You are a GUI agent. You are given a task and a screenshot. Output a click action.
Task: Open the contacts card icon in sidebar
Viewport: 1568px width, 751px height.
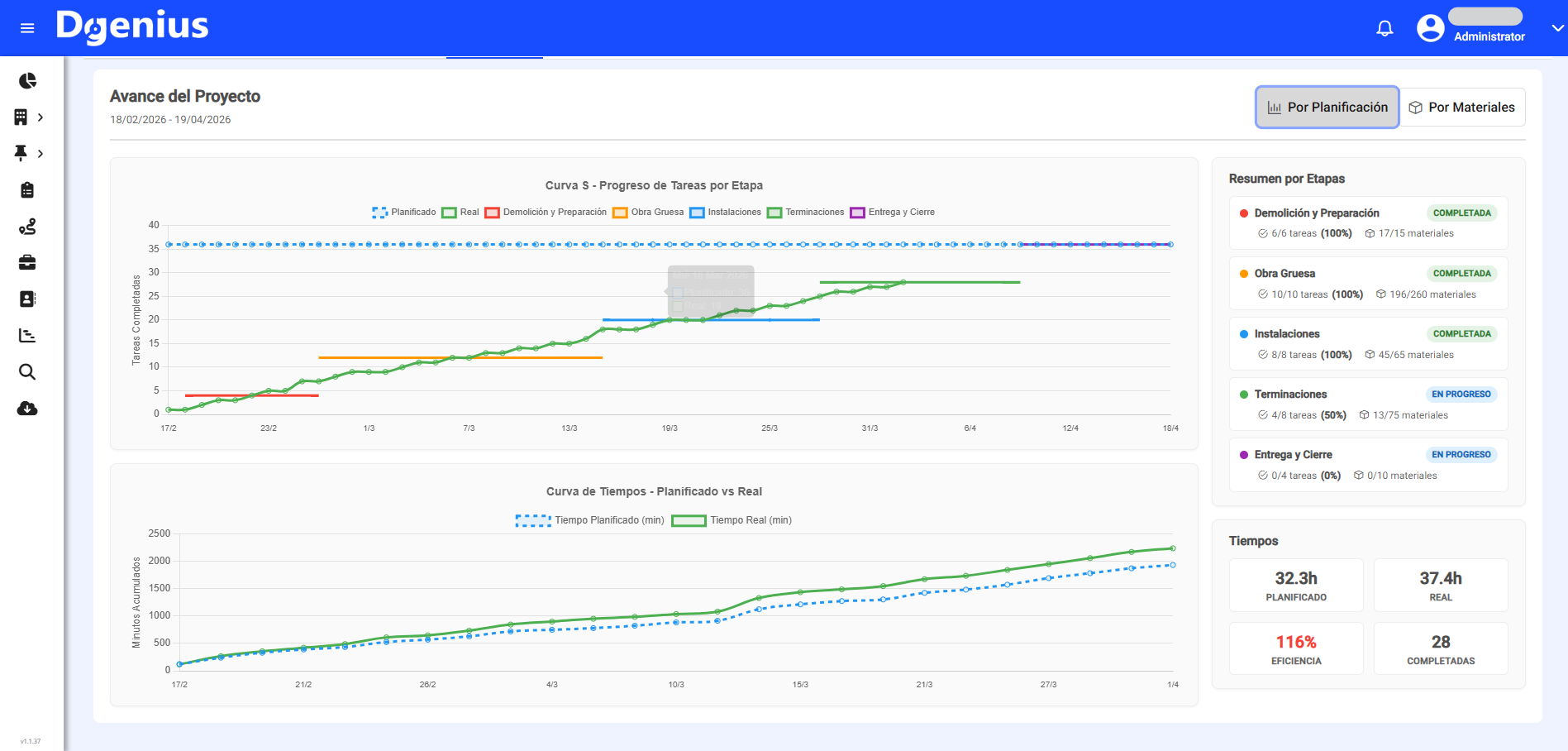(x=27, y=299)
